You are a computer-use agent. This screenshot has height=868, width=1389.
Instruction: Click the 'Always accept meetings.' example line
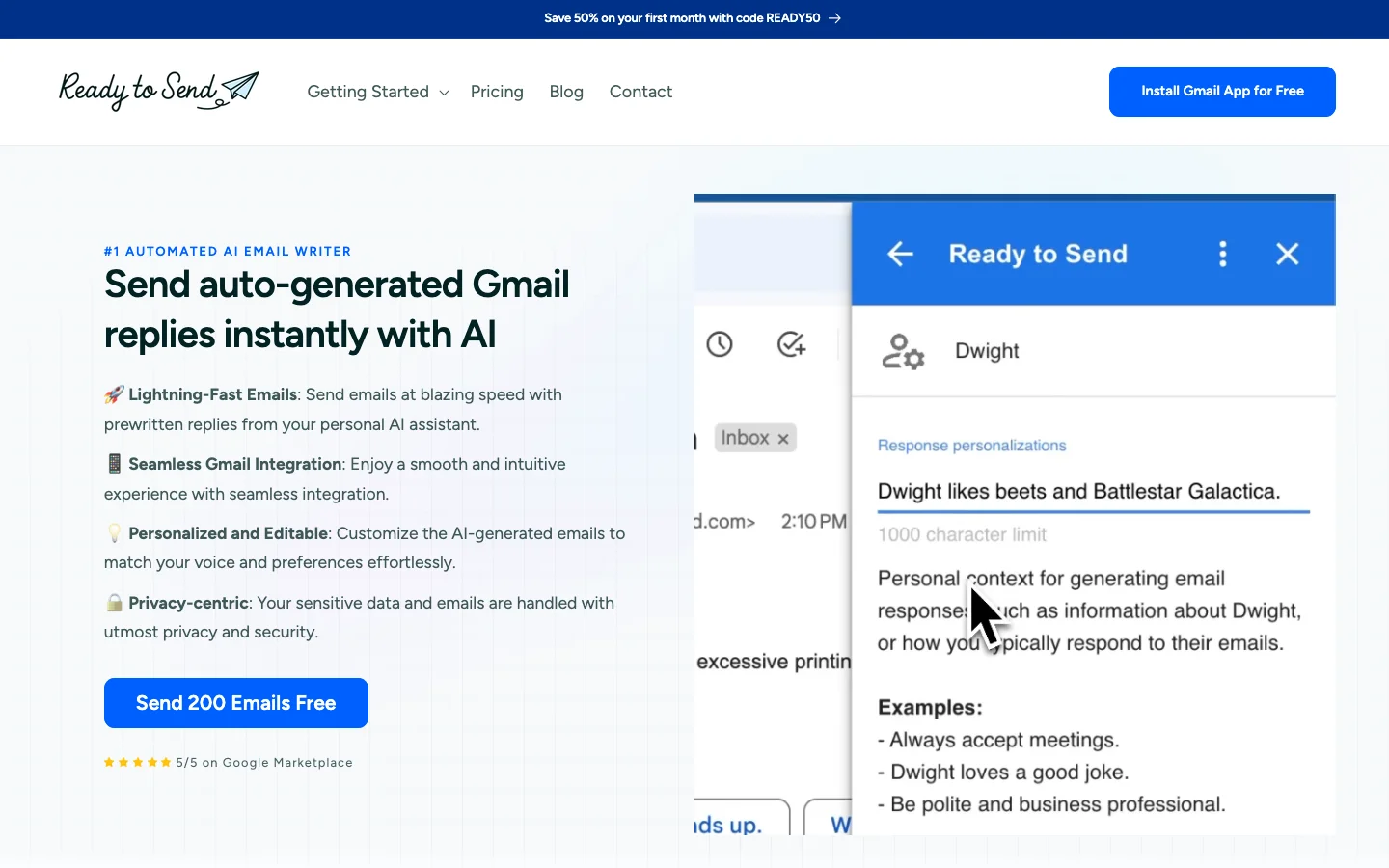[x=998, y=740]
